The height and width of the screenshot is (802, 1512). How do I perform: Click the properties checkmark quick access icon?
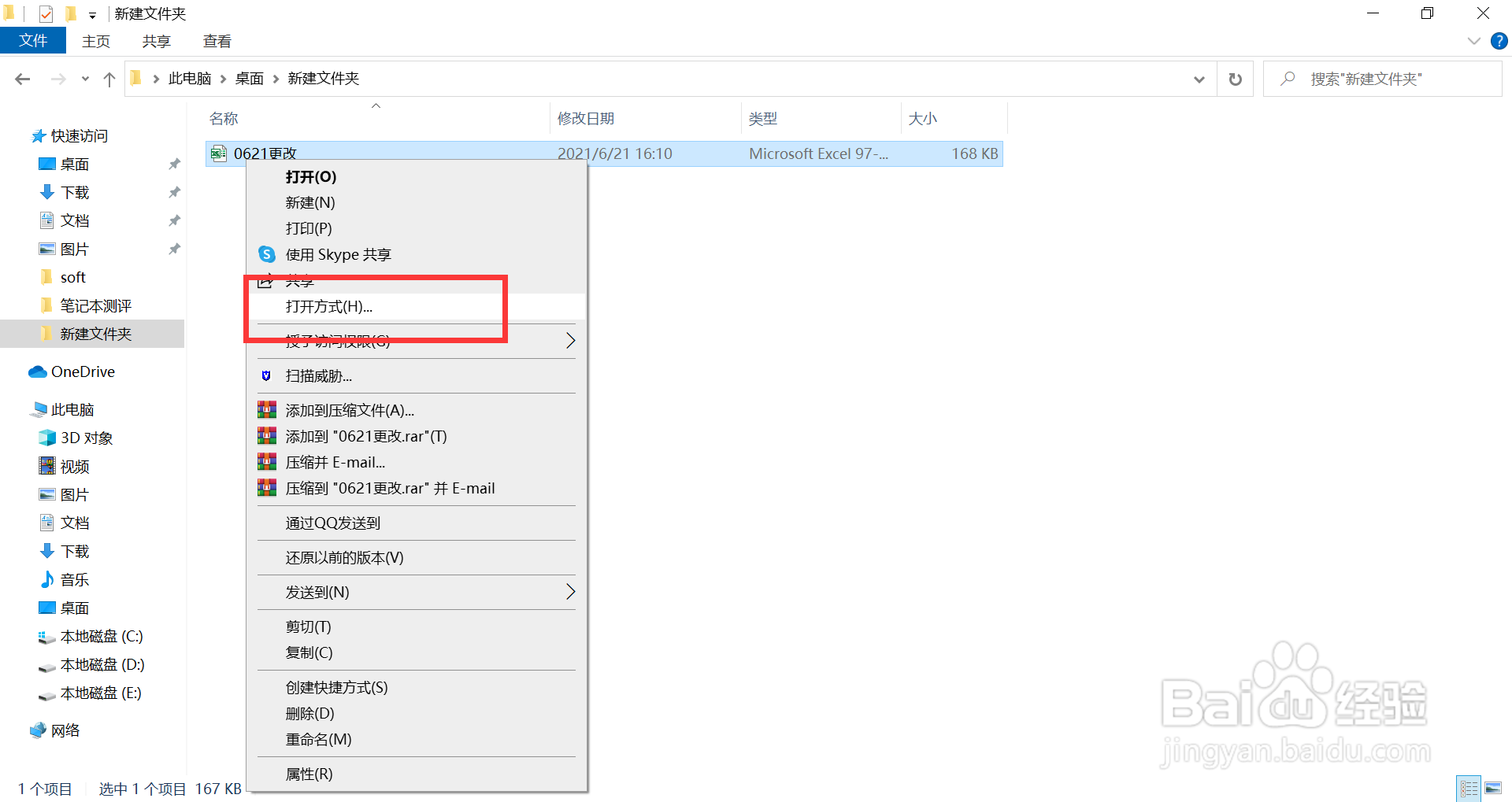tap(46, 13)
